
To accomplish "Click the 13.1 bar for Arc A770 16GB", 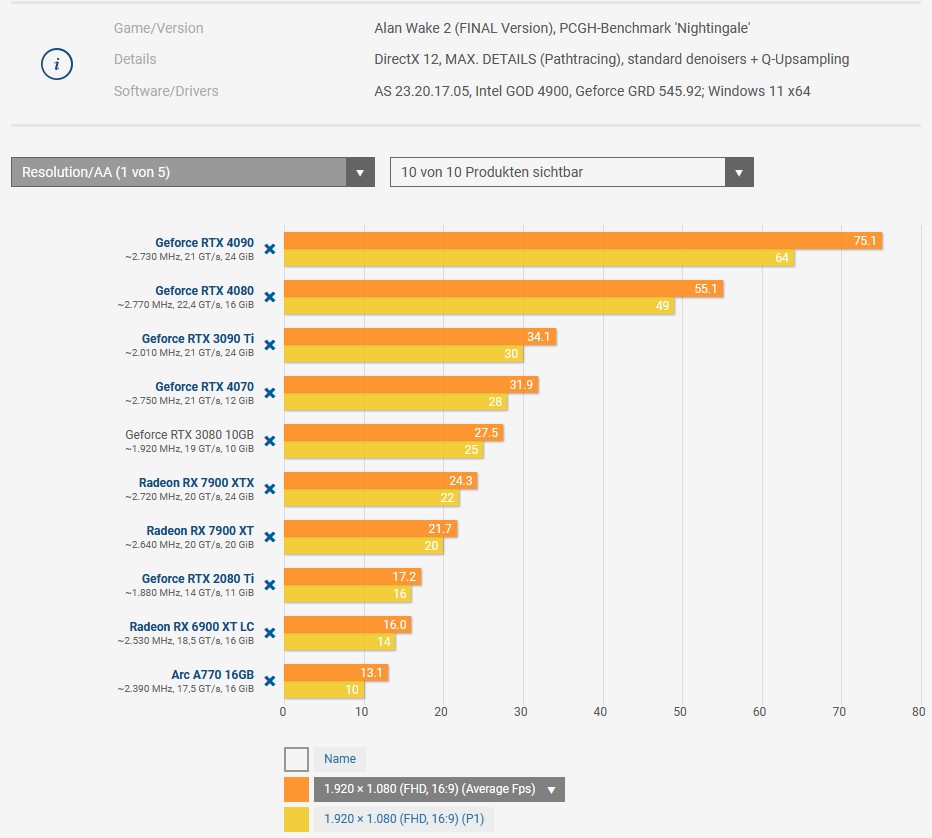I will tap(336, 673).
